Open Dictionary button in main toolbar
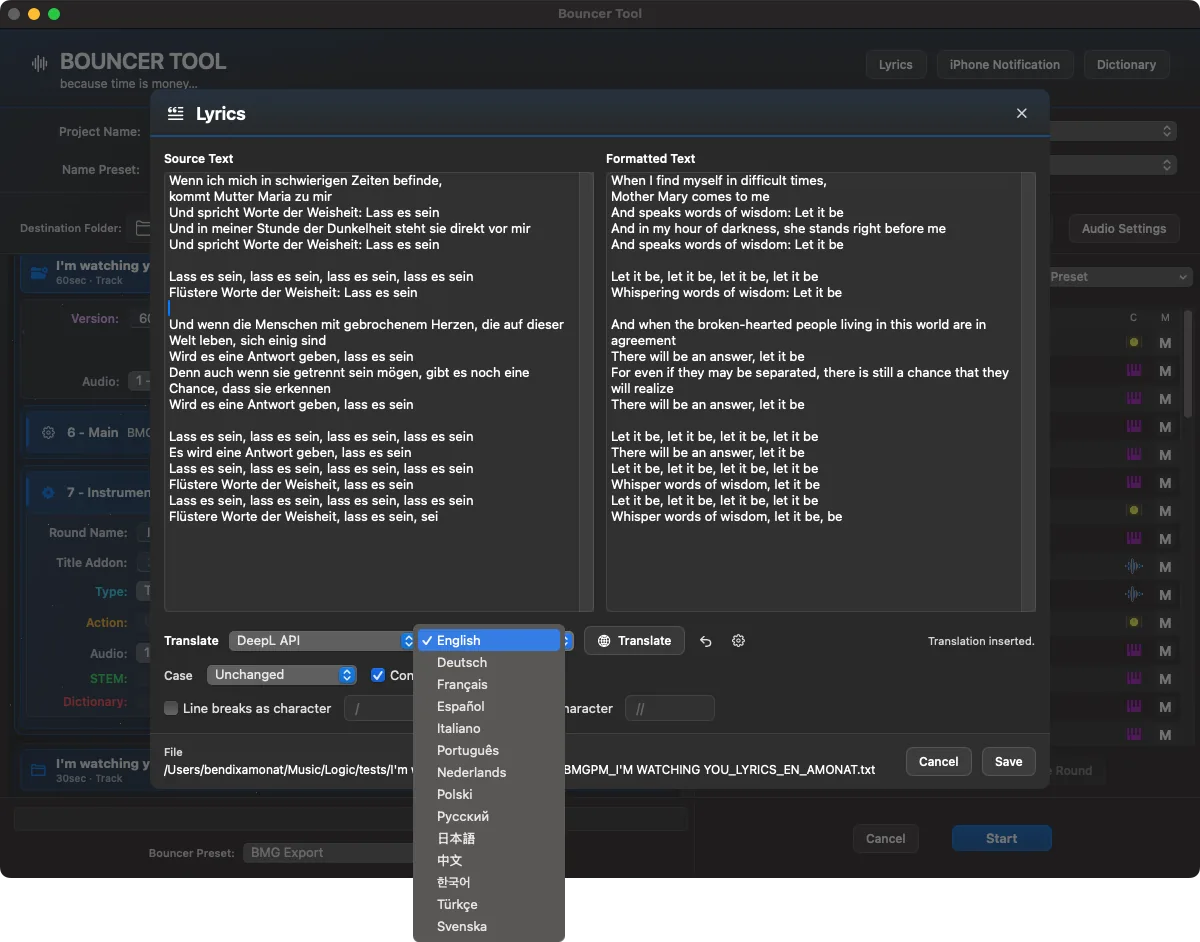Image resolution: width=1200 pixels, height=942 pixels. [1126, 65]
